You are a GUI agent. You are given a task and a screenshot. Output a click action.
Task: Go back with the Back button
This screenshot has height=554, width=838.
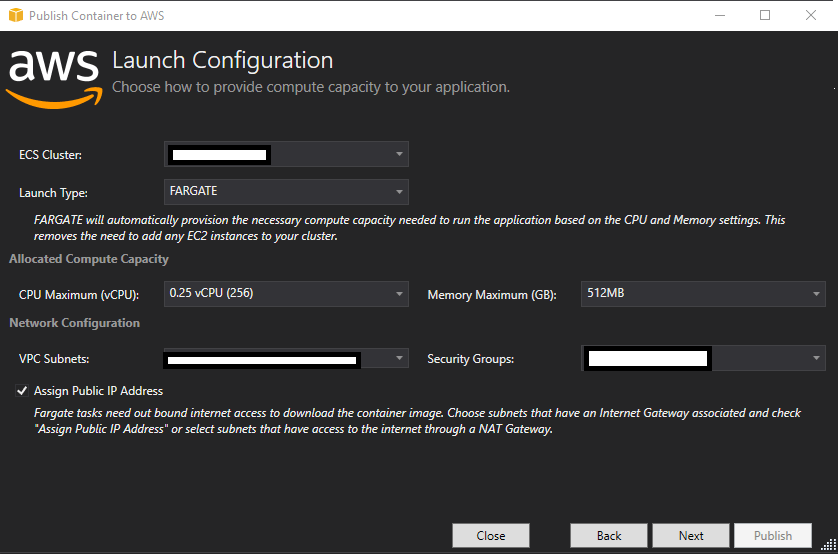pos(609,535)
